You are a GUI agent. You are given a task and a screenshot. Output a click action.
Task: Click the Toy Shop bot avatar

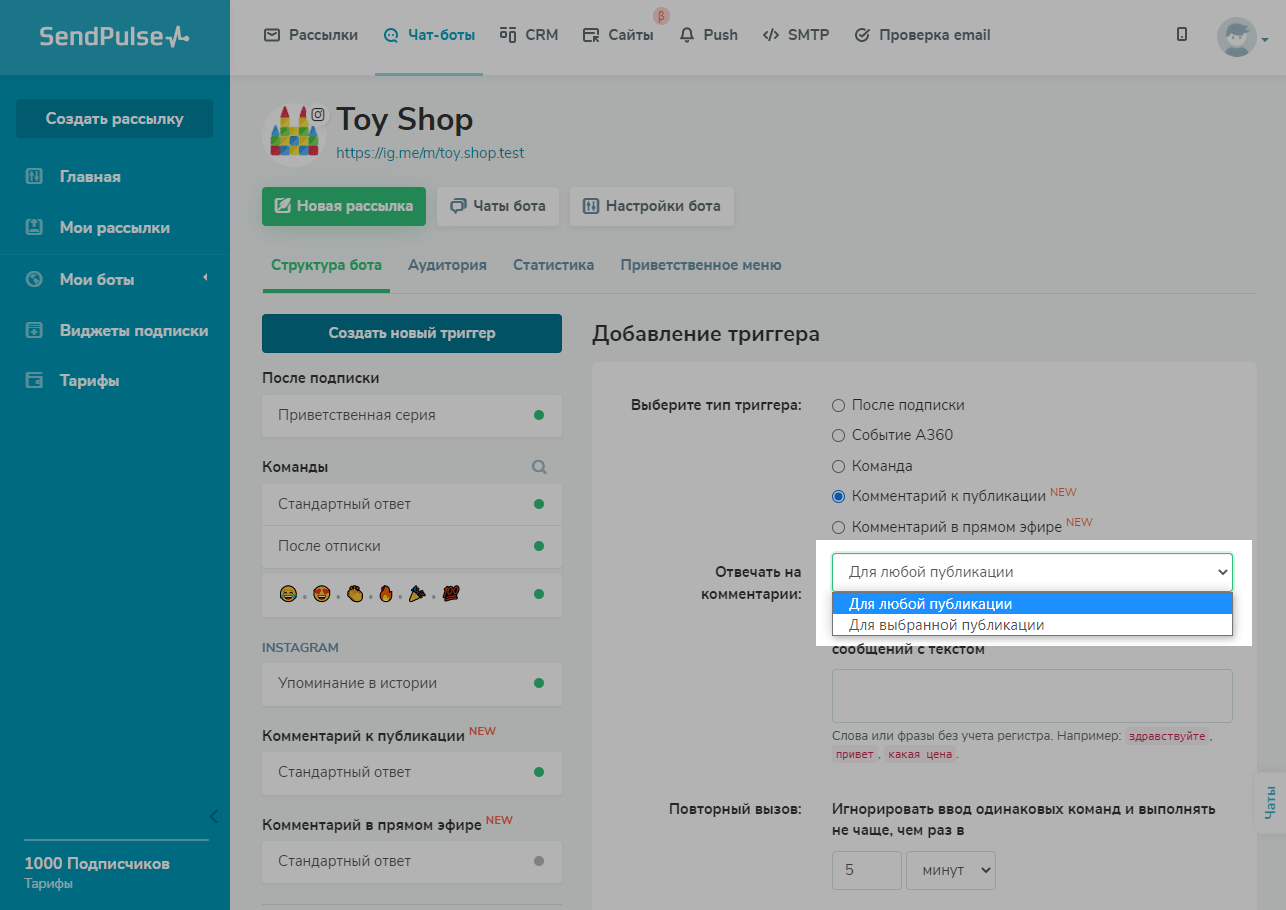[294, 136]
